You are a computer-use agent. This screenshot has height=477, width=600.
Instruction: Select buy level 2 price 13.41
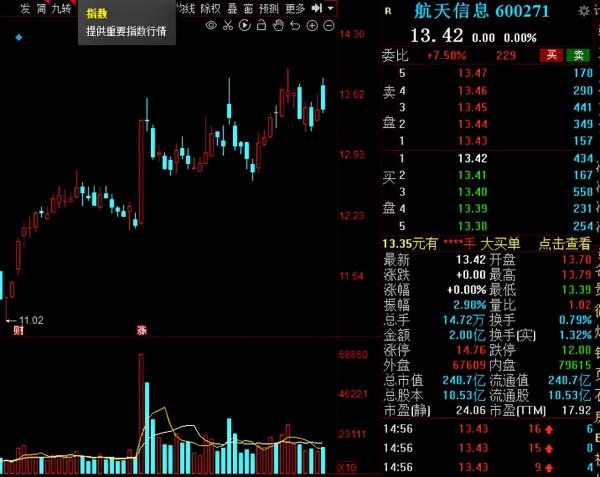pos(473,175)
